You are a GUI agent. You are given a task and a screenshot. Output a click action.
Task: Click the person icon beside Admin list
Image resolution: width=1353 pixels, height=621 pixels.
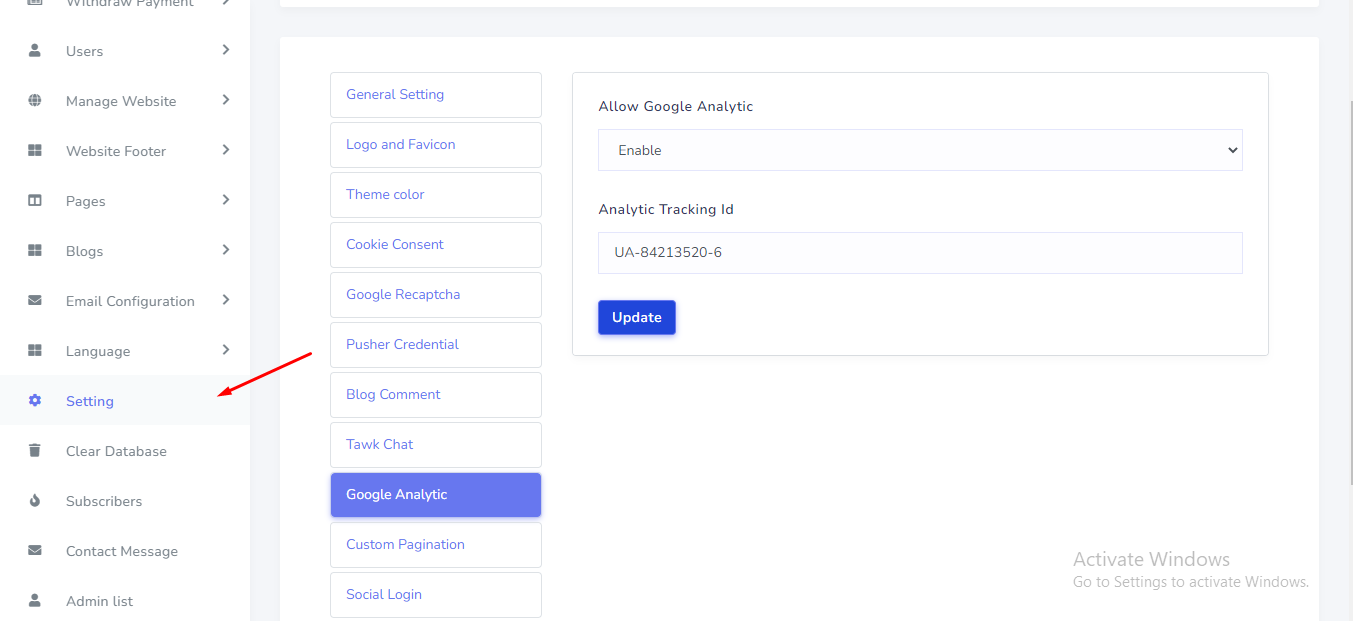[35, 600]
